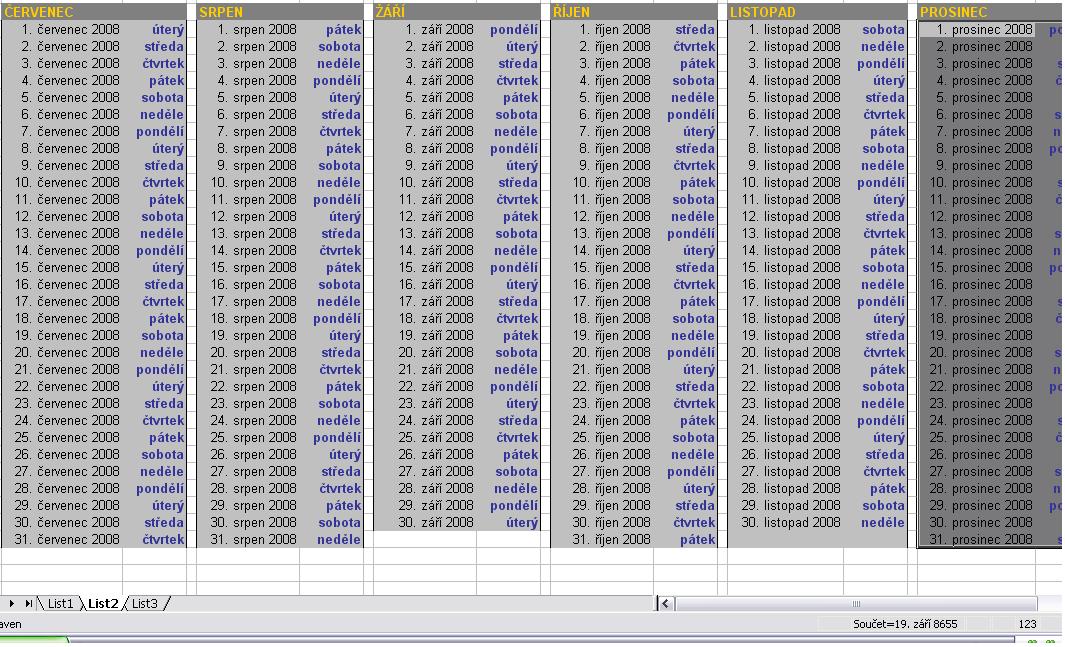This screenshot has height=647, width=1065.
Task: Click the horizontal scrollbar's left arrow
Action: click(665, 604)
